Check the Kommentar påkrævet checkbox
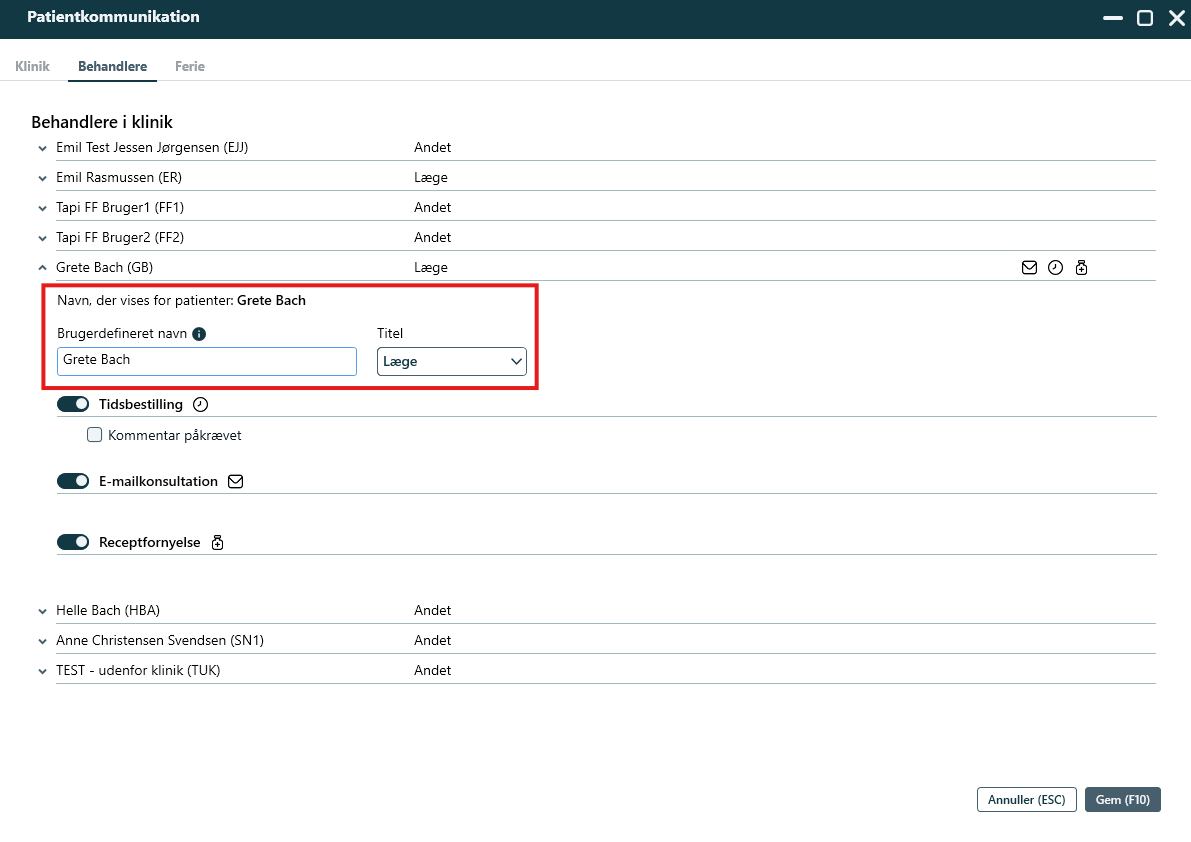The height and width of the screenshot is (842, 1191). pos(94,435)
